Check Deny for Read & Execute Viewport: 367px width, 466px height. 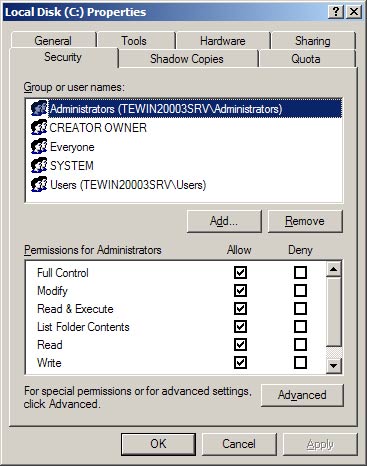pos(300,308)
